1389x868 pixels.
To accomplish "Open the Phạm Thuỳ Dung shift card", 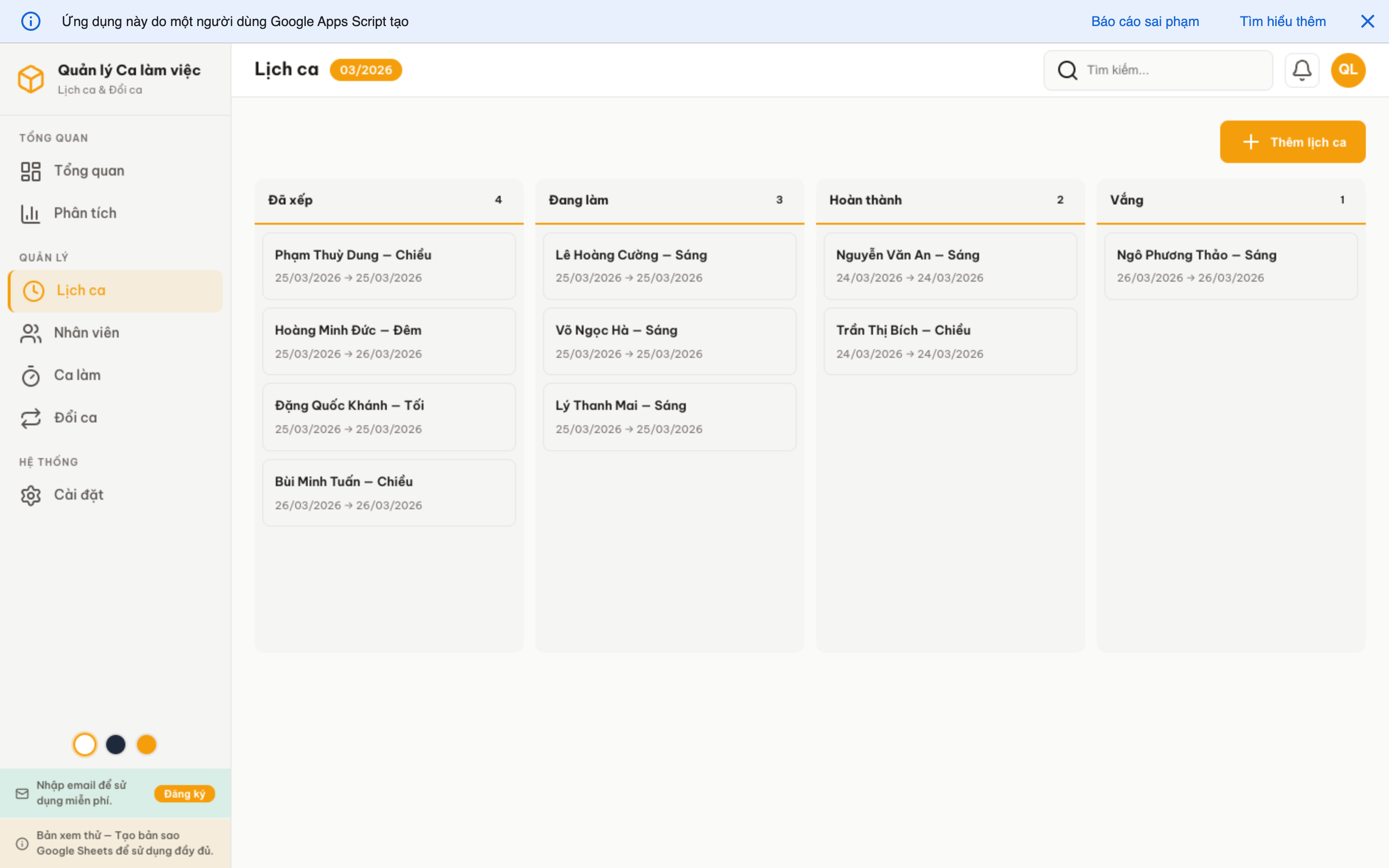I will pyautogui.click(x=389, y=266).
